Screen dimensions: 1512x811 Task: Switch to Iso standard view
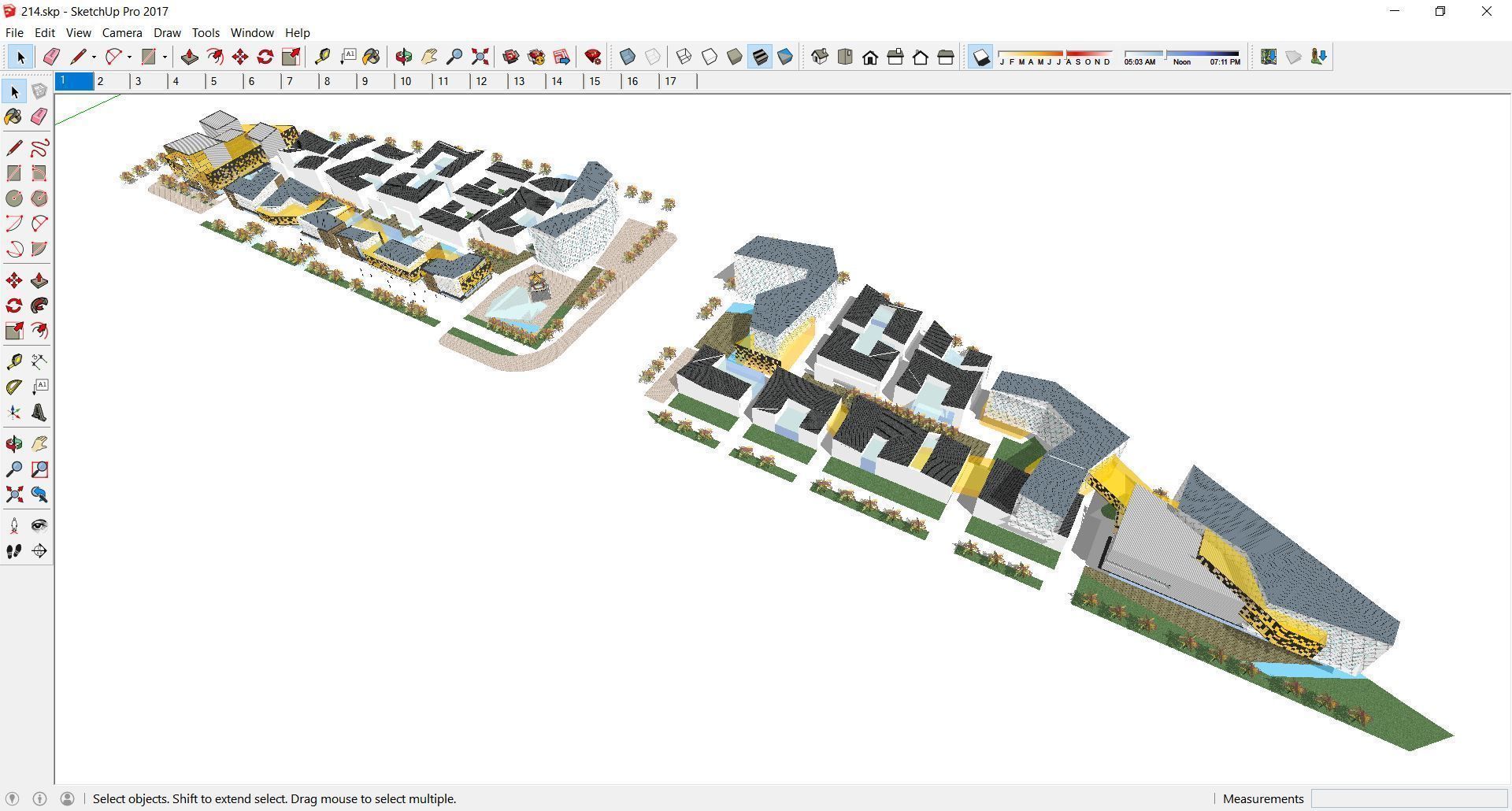pos(820,57)
